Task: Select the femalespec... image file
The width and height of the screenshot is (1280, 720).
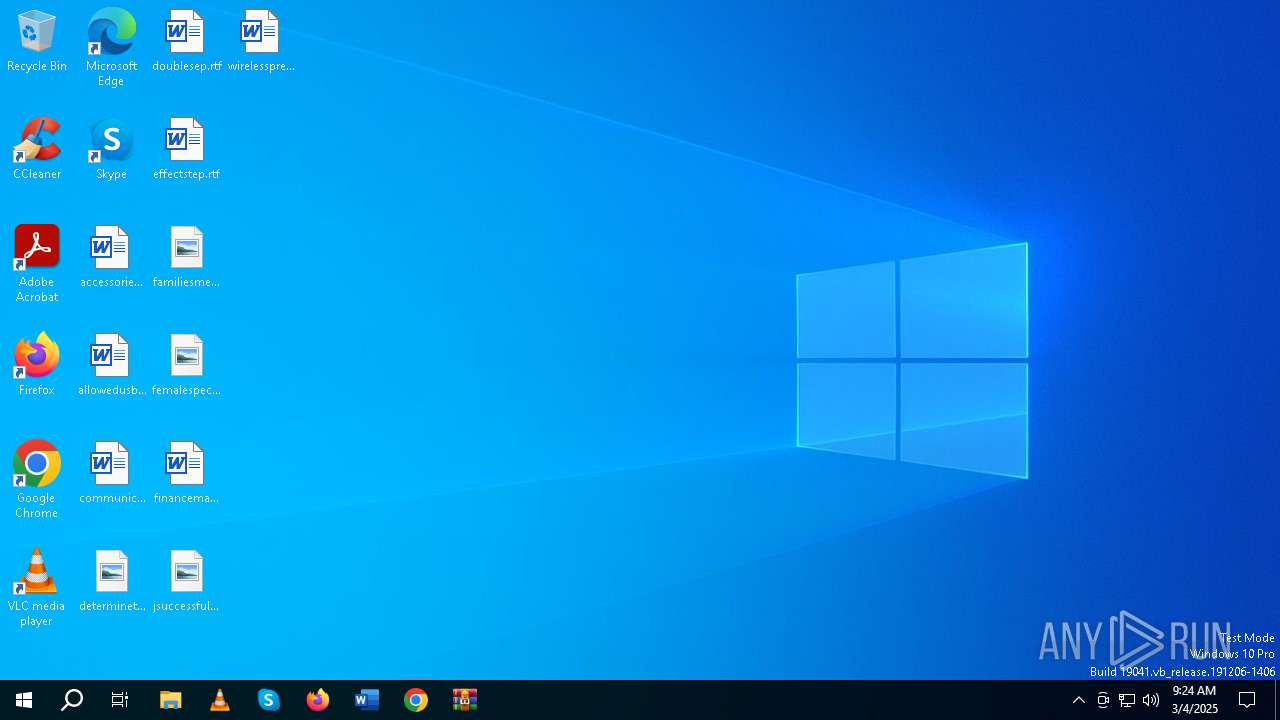Action: pyautogui.click(x=186, y=365)
